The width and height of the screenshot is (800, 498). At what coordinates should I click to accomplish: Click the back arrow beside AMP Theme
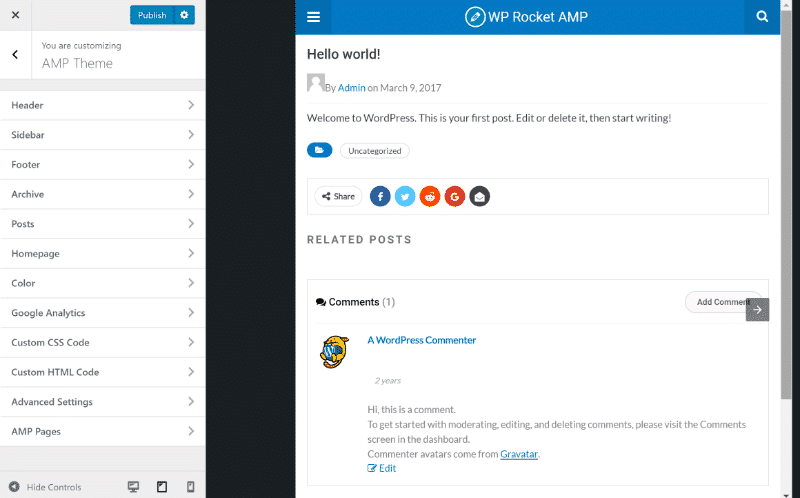coord(15,54)
